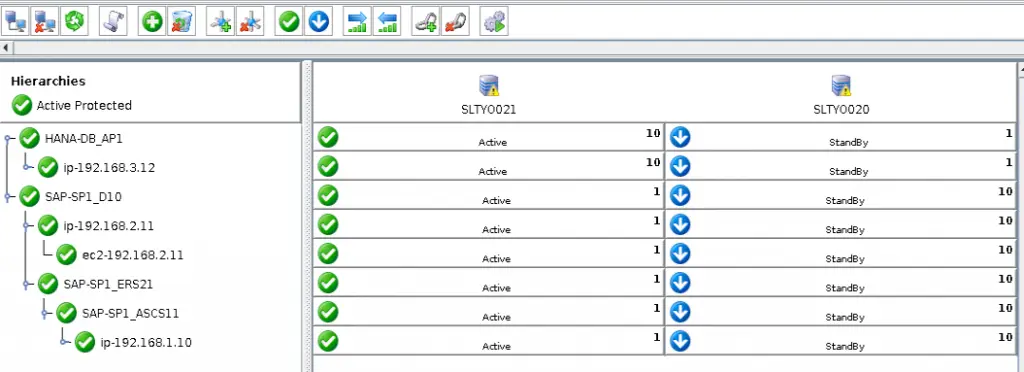Click the blue Out of Service toolbar icon
Image resolution: width=1024 pixels, height=372 pixels.
(x=318, y=22)
